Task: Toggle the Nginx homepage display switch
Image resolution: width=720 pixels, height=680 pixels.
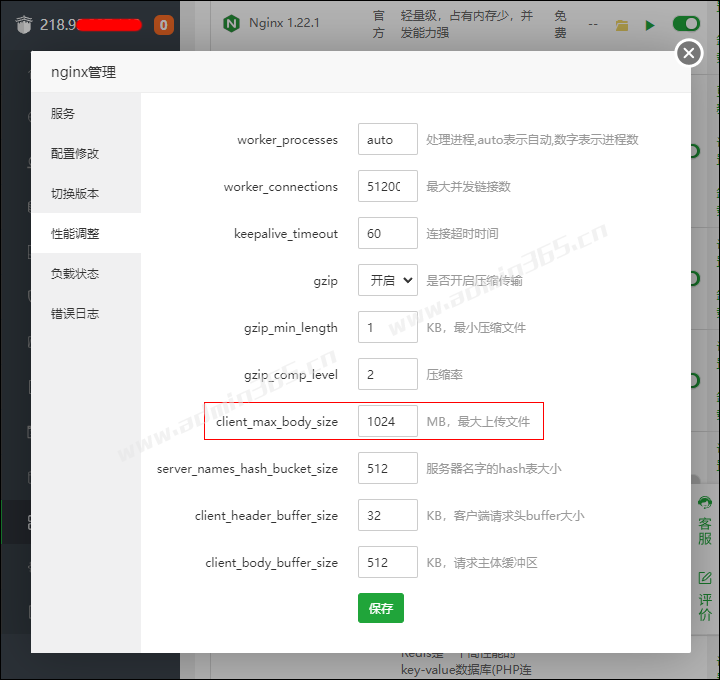Action: (686, 24)
